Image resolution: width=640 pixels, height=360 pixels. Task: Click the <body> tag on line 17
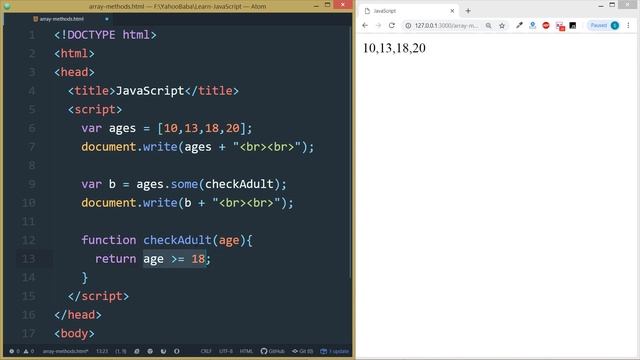coord(74,333)
